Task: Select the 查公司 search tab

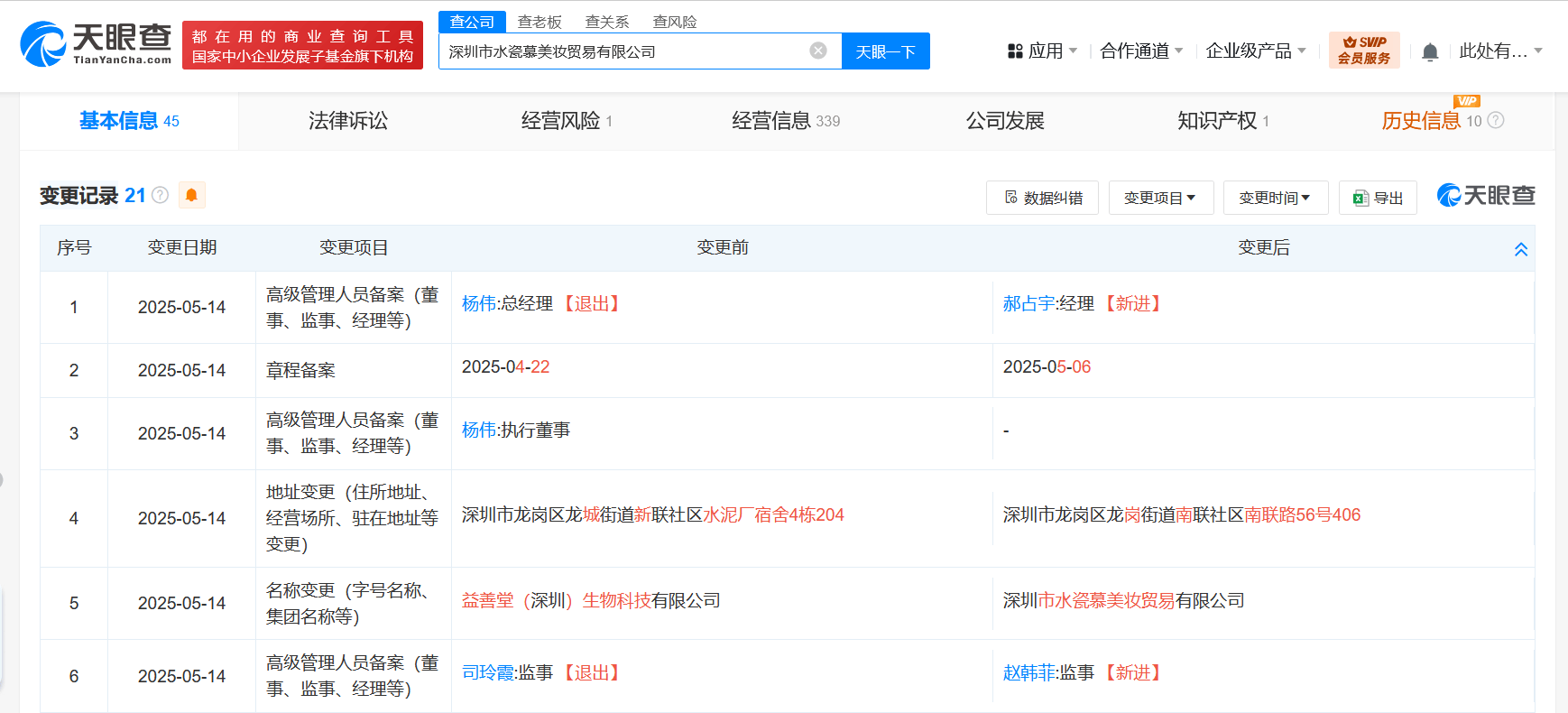Action: (472, 22)
